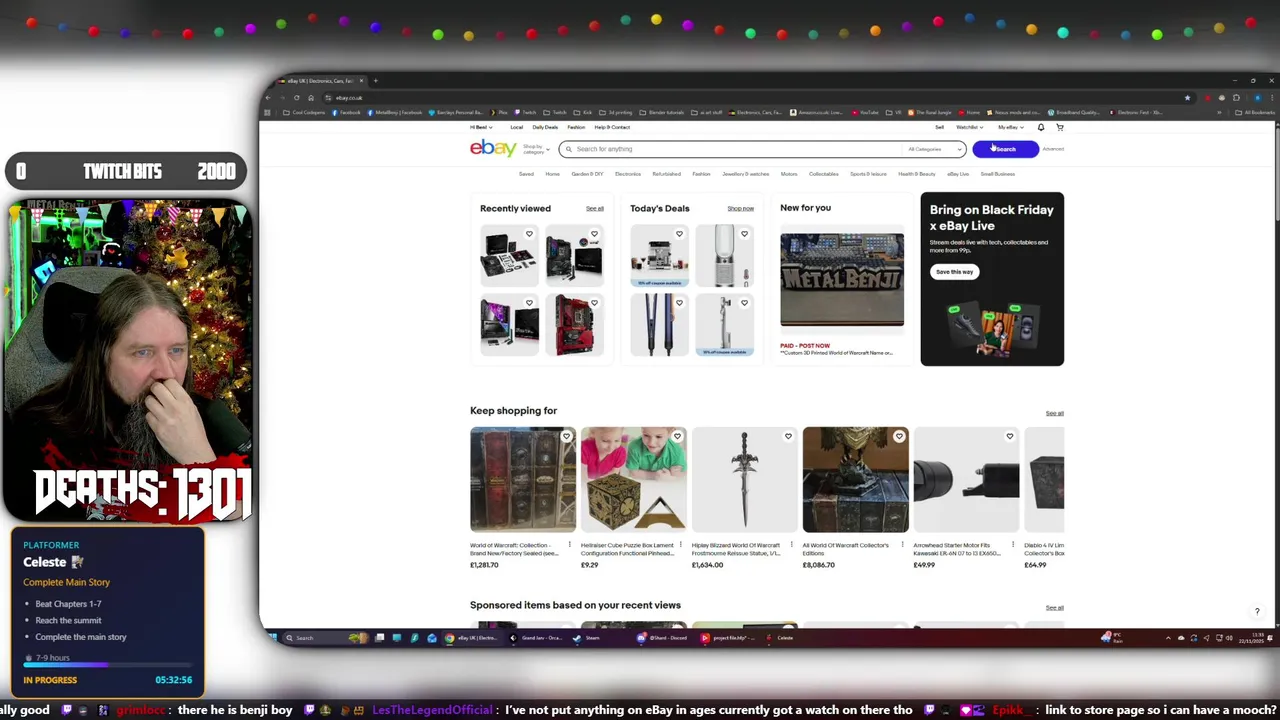1280x720 pixels.
Task: Click See all beside Sponsored items
Action: [x=1054, y=608]
